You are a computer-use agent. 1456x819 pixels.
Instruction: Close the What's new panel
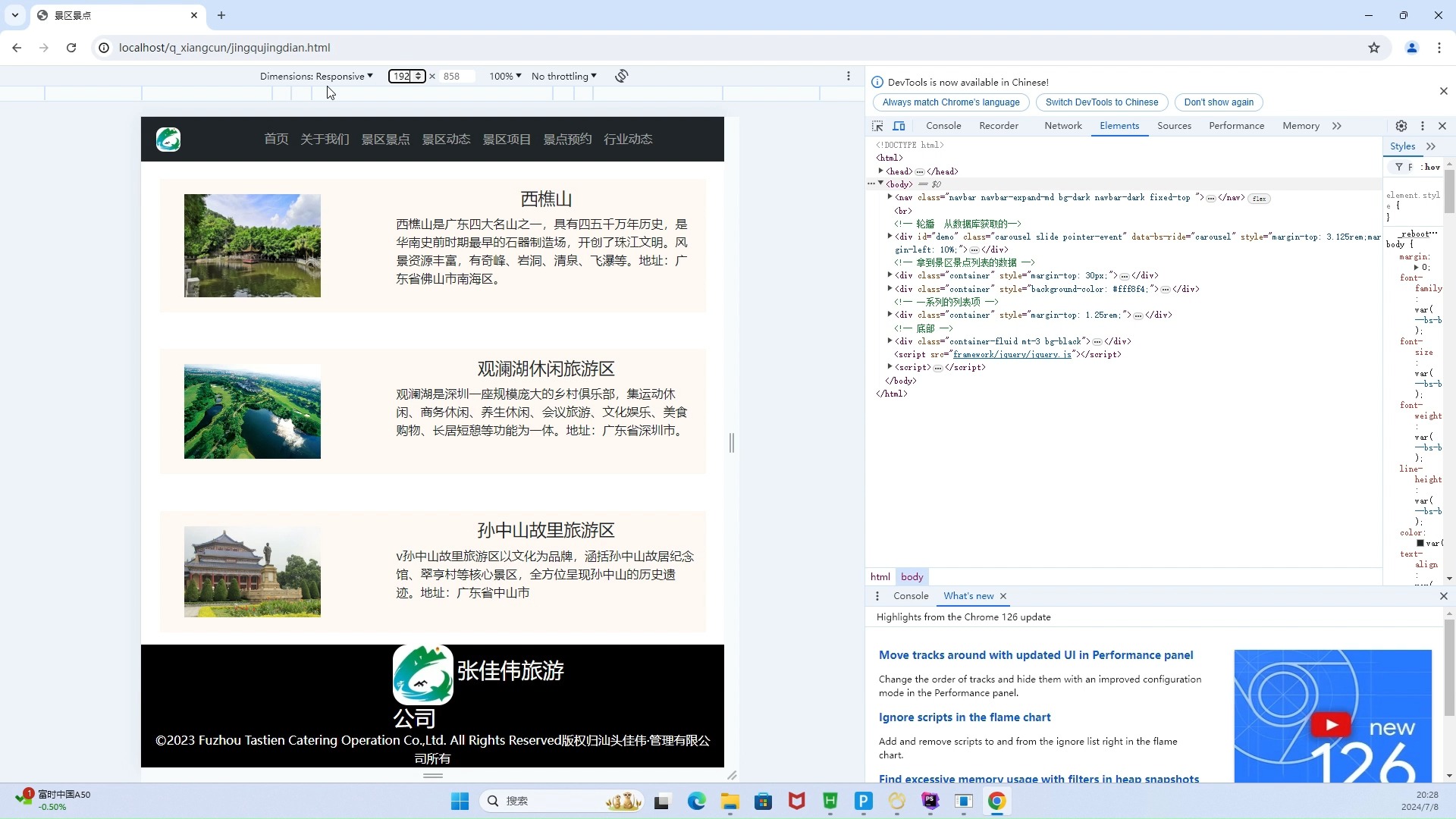tap(1004, 596)
